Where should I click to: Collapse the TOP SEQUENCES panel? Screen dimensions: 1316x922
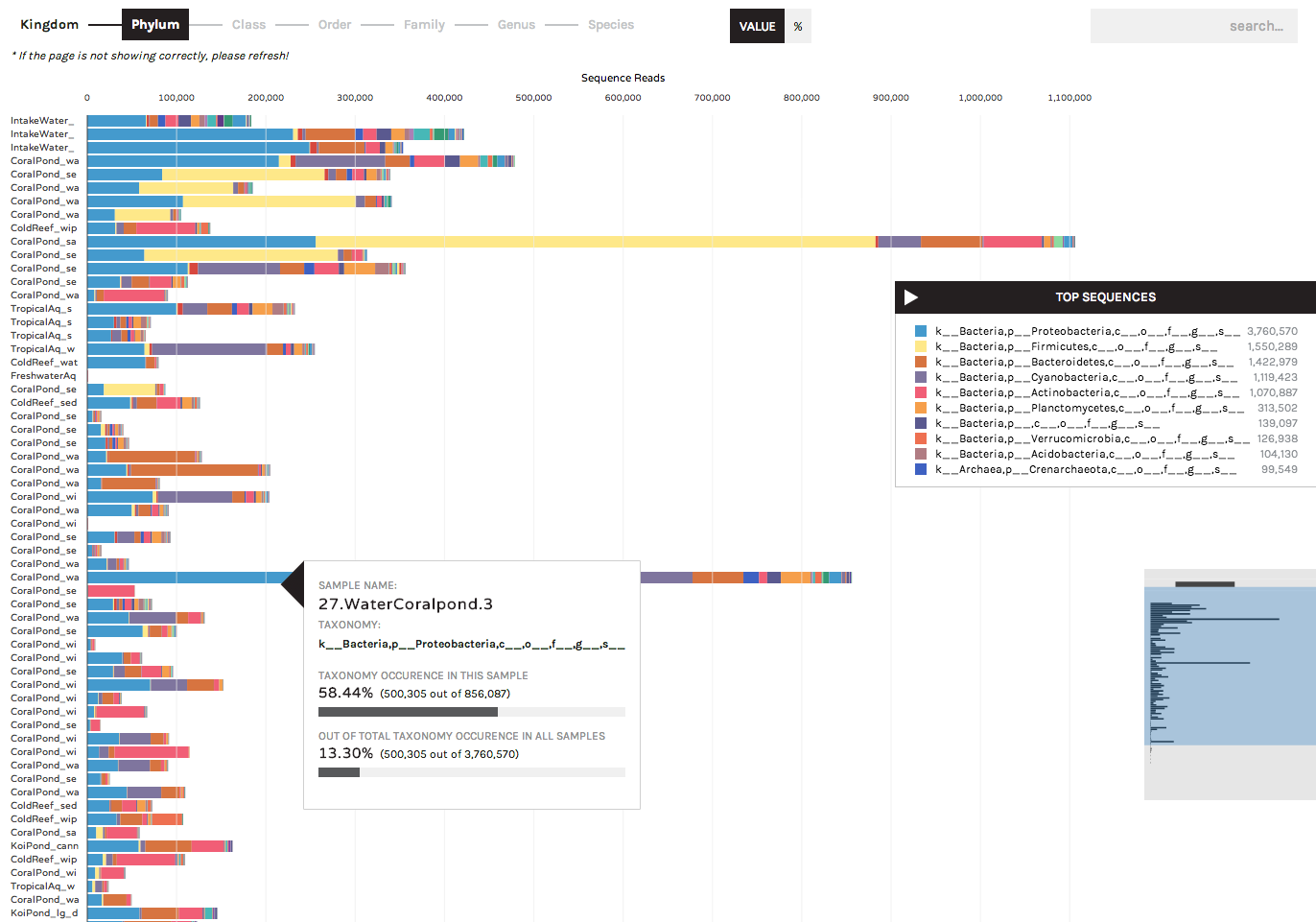[x=910, y=297]
